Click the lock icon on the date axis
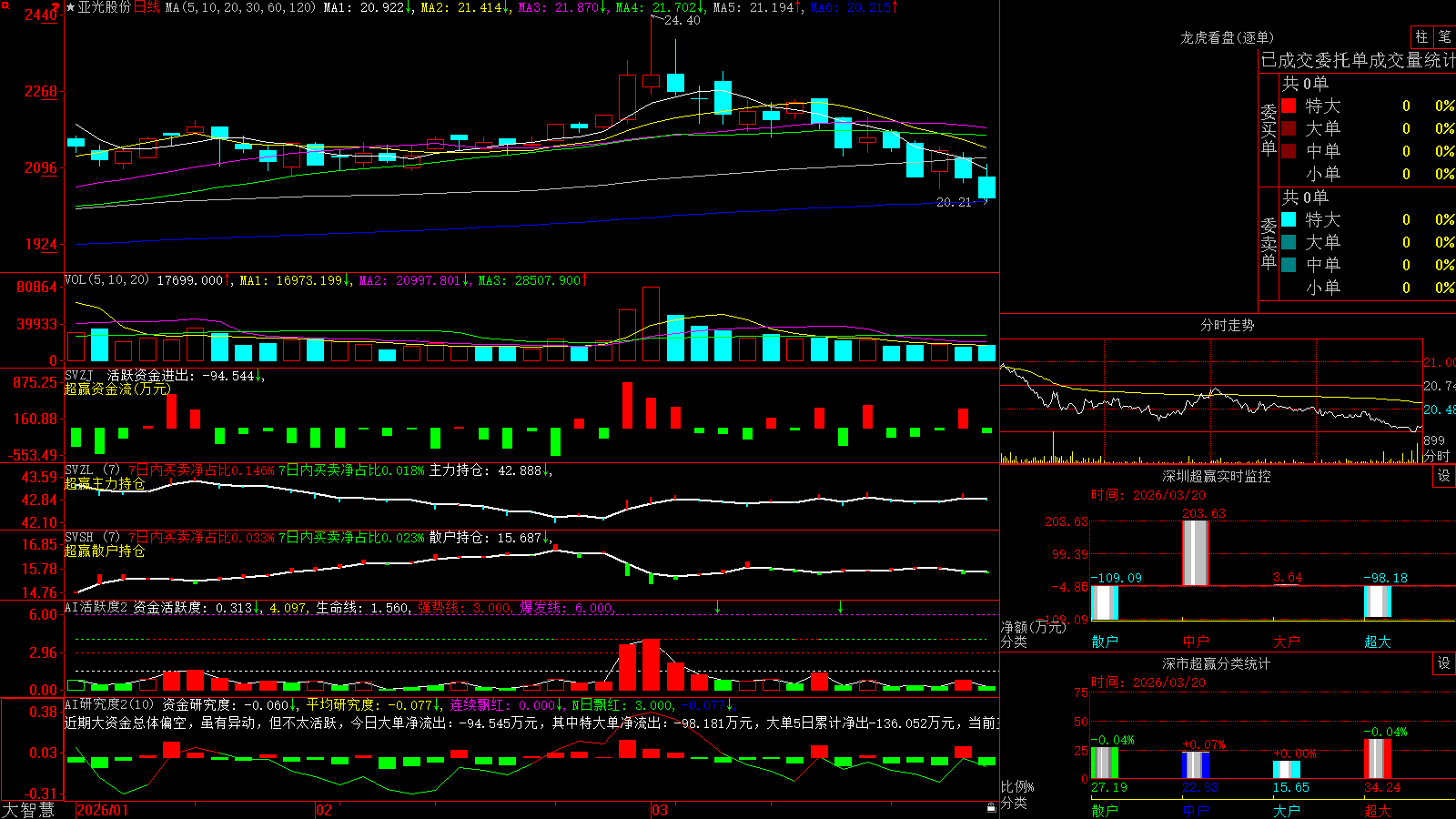This screenshot has width=1456, height=819. click(x=991, y=808)
